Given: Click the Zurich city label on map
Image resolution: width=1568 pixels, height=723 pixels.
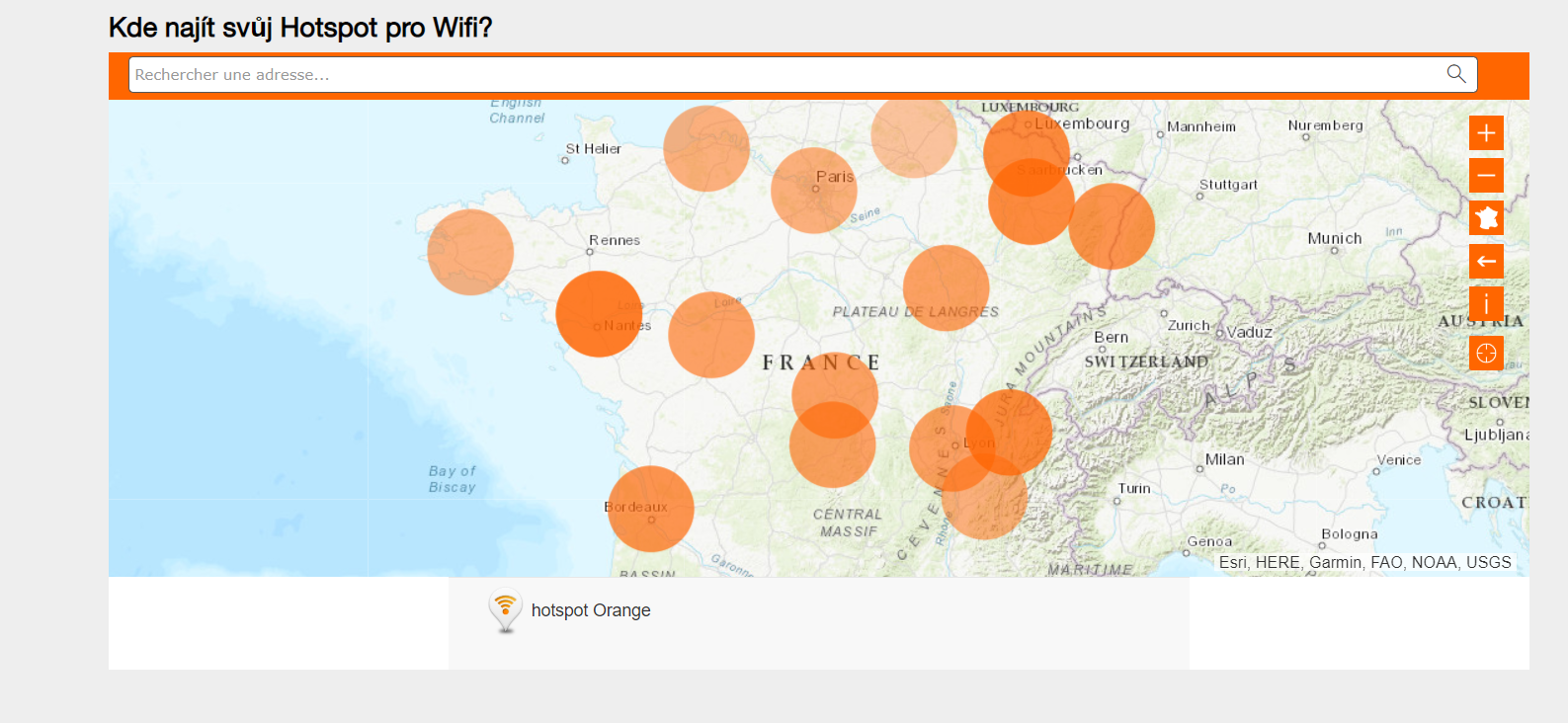Looking at the screenshot, I should tap(1189, 325).
